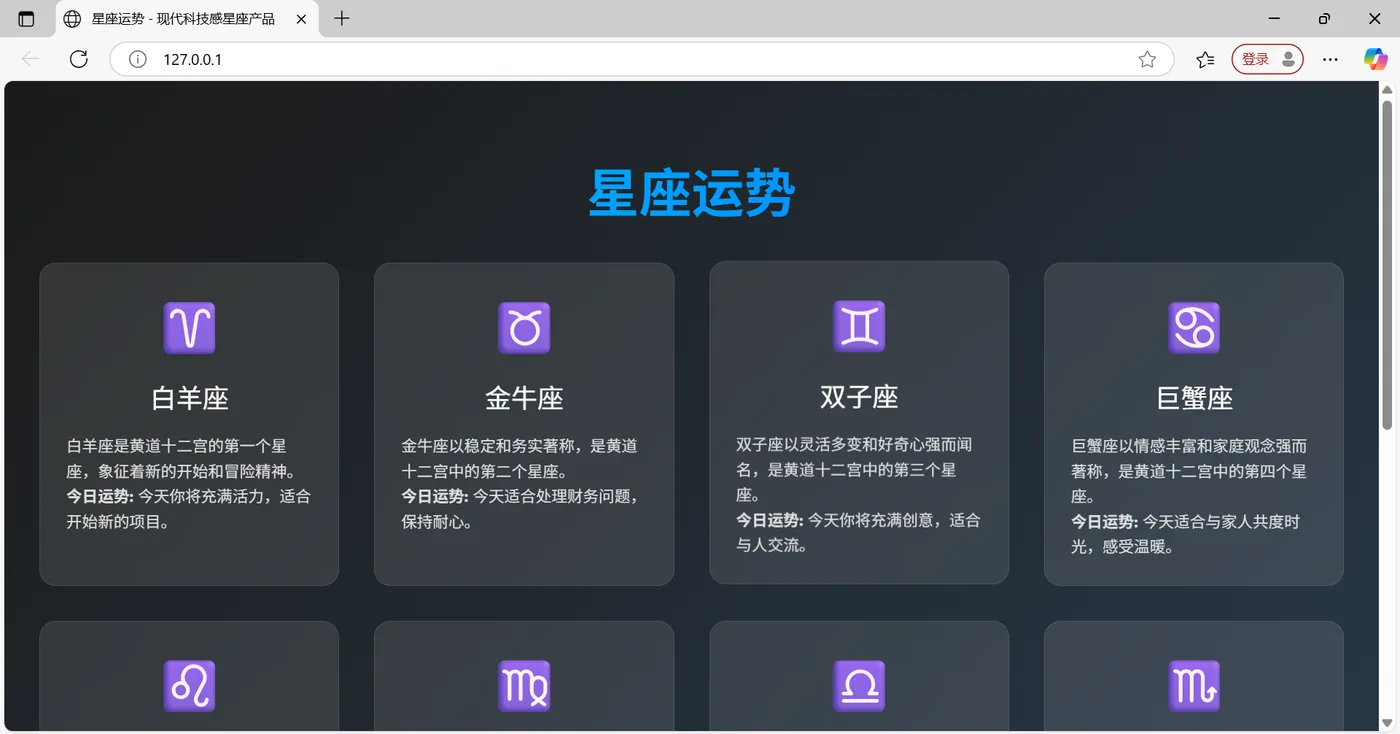1400x734 pixels.
Task: Close the 星座运势 browser tab
Action: (x=302, y=19)
